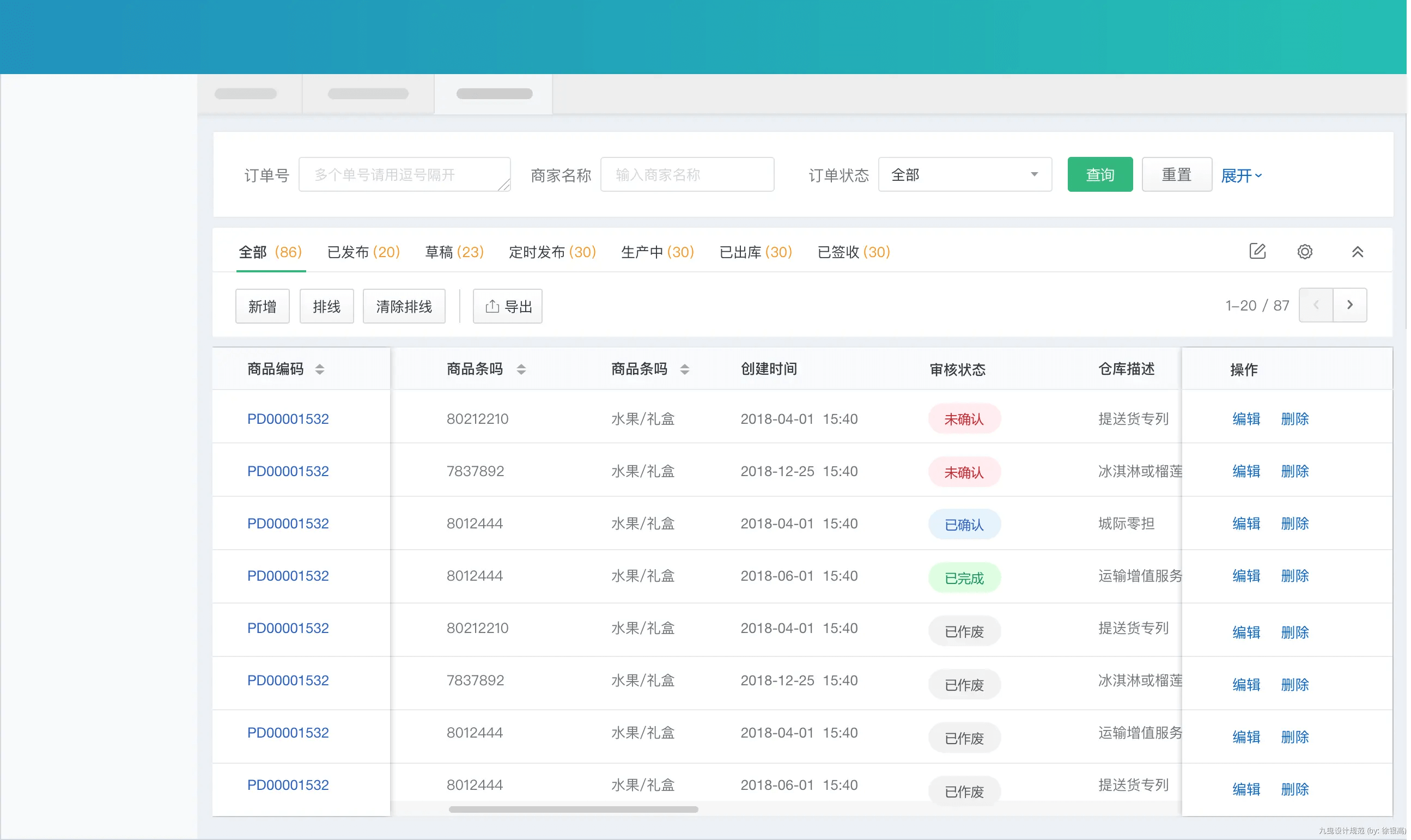The height and width of the screenshot is (840, 1411).
Task: Open PD00001532 link in 80212210 未确认 row
Action: tap(288, 419)
